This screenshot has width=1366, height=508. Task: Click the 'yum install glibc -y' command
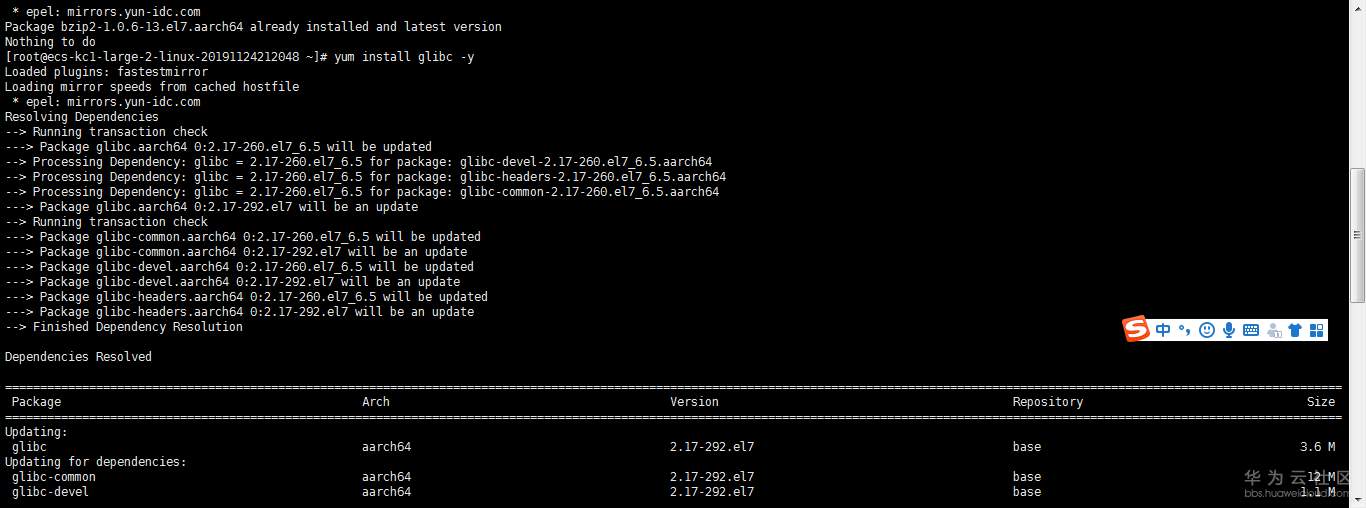[404, 57]
